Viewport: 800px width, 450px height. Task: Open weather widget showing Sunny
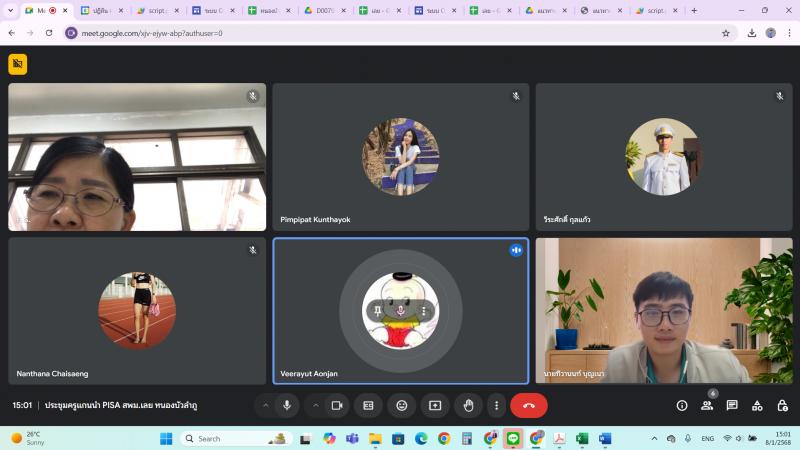tap(28, 439)
